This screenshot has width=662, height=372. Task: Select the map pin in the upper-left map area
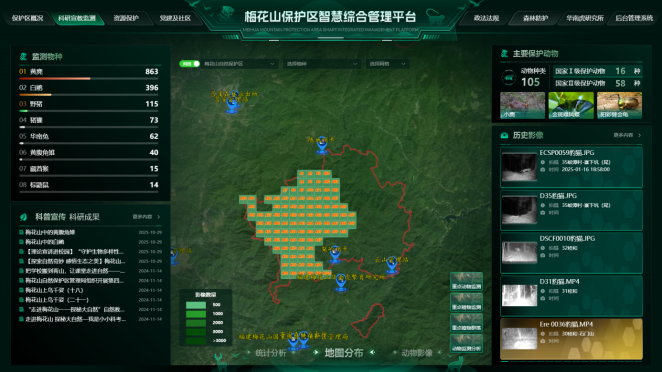tap(232, 104)
